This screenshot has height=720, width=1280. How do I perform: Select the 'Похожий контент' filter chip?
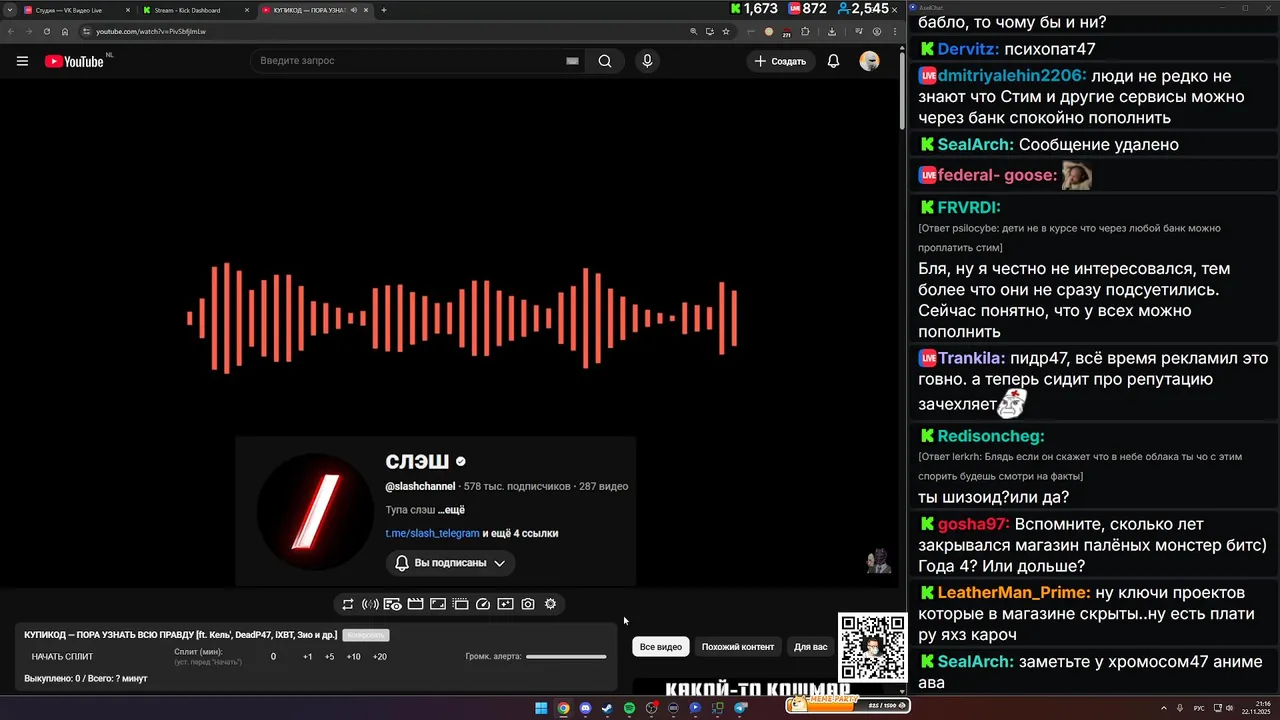pyautogui.click(x=738, y=647)
